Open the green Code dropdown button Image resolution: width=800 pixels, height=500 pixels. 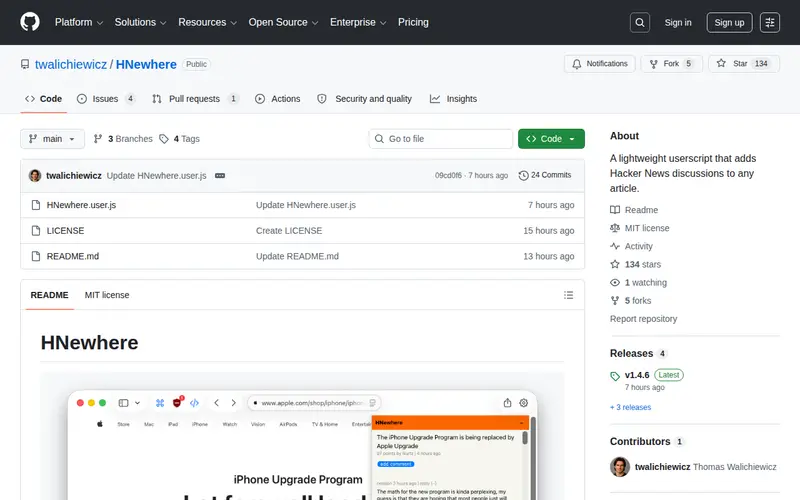click(551, 139)
